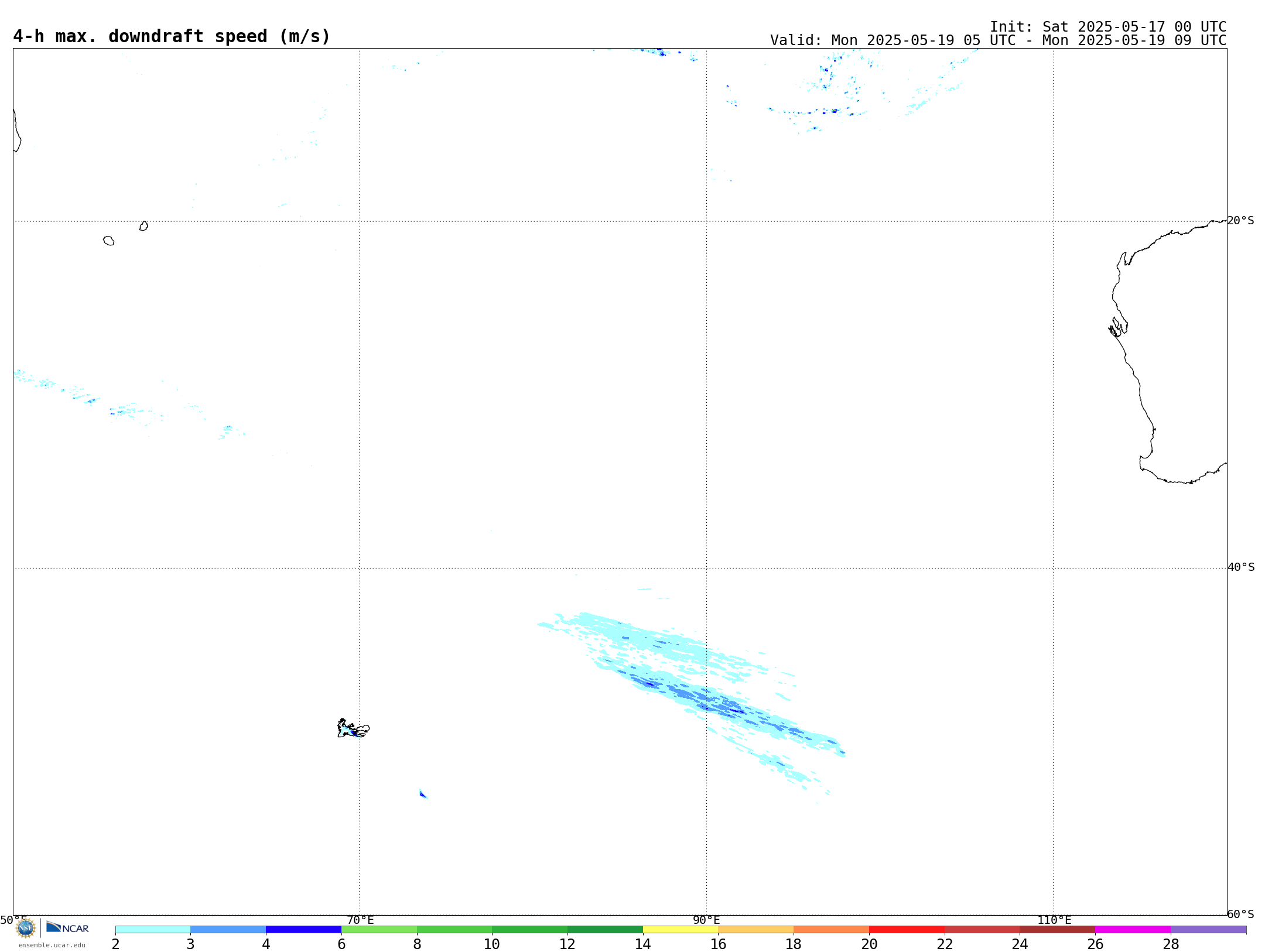
Task: Pick the green 10-12 m/s colorbar segment
Action: pyautogui.click(x=530, y=930)
